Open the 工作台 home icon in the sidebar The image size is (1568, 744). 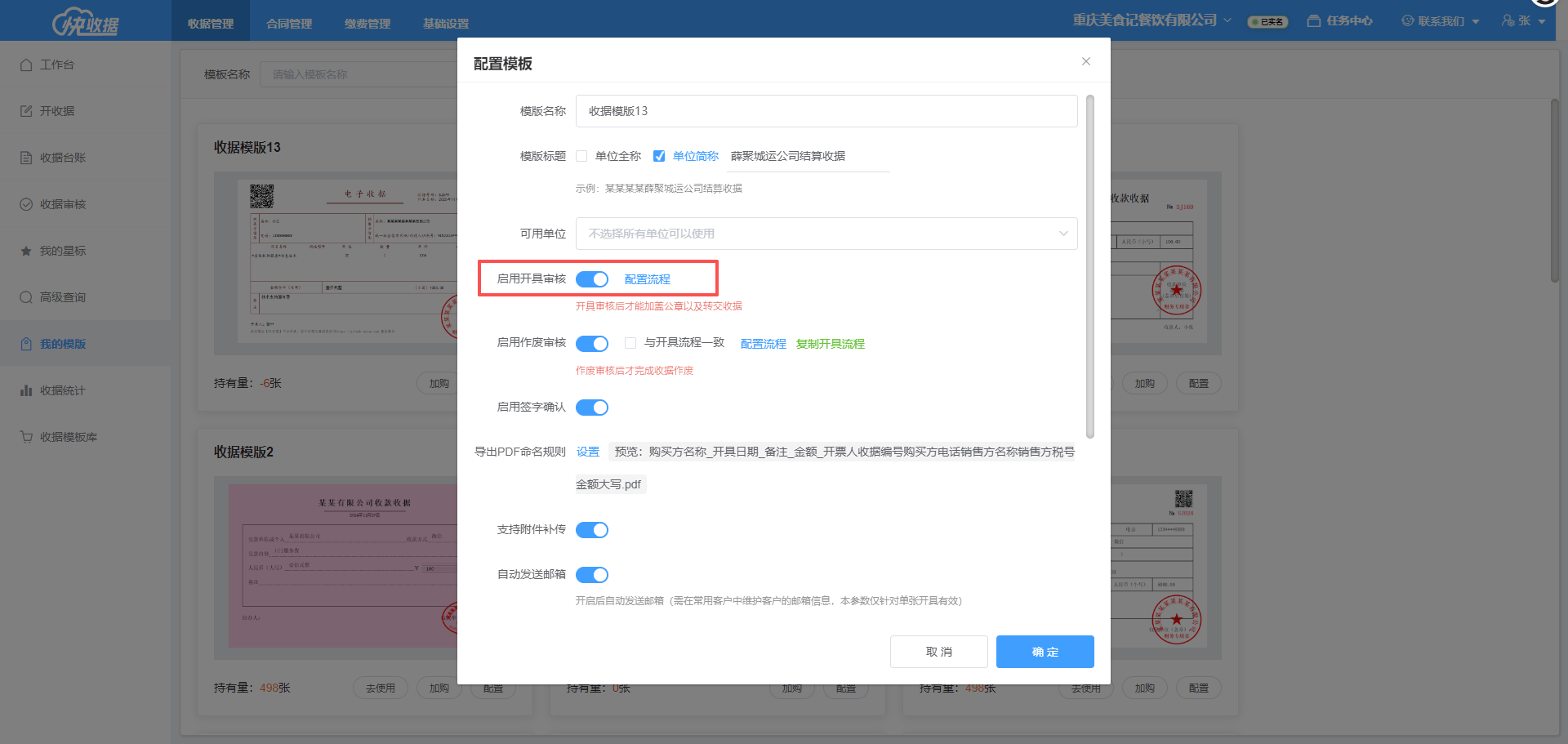[26, 65]
